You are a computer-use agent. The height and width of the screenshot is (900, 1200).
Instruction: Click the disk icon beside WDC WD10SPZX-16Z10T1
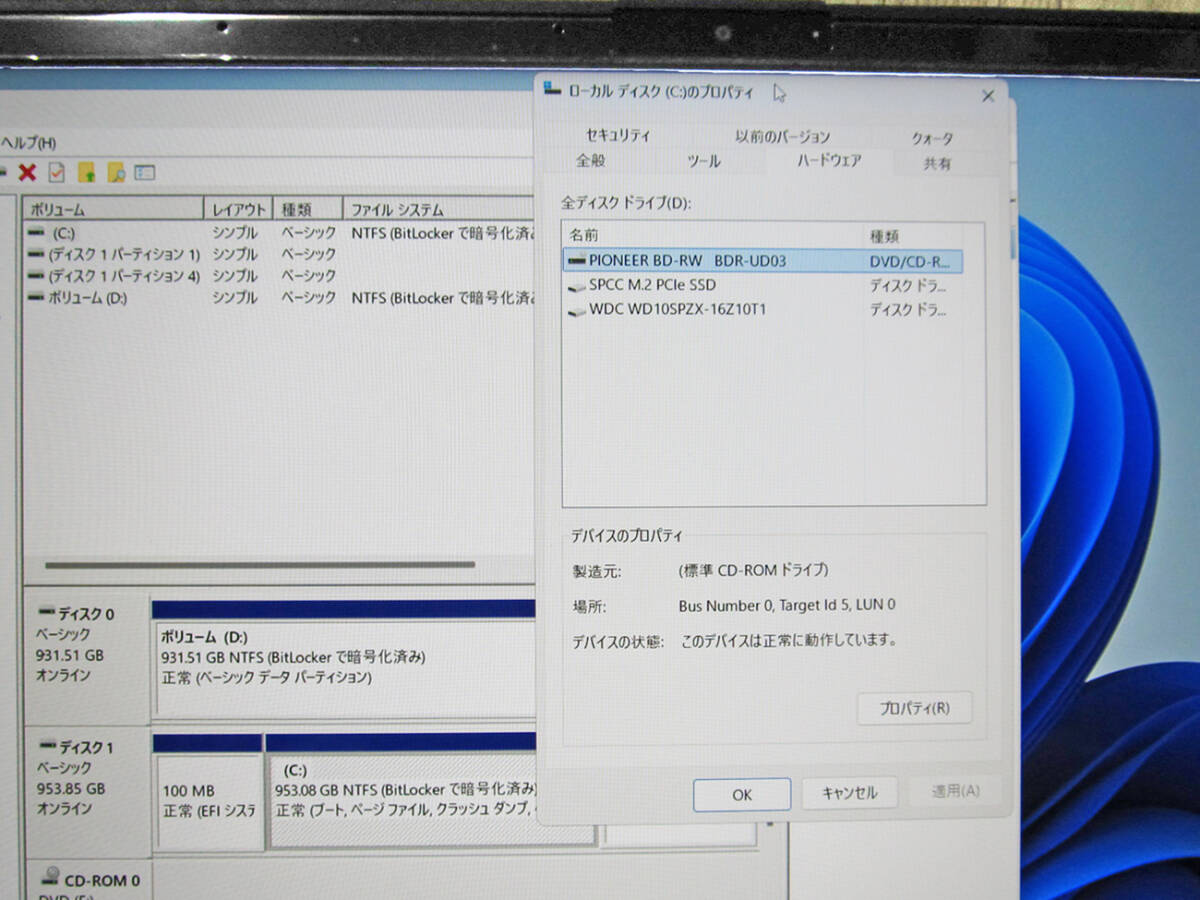click(576, 311)
